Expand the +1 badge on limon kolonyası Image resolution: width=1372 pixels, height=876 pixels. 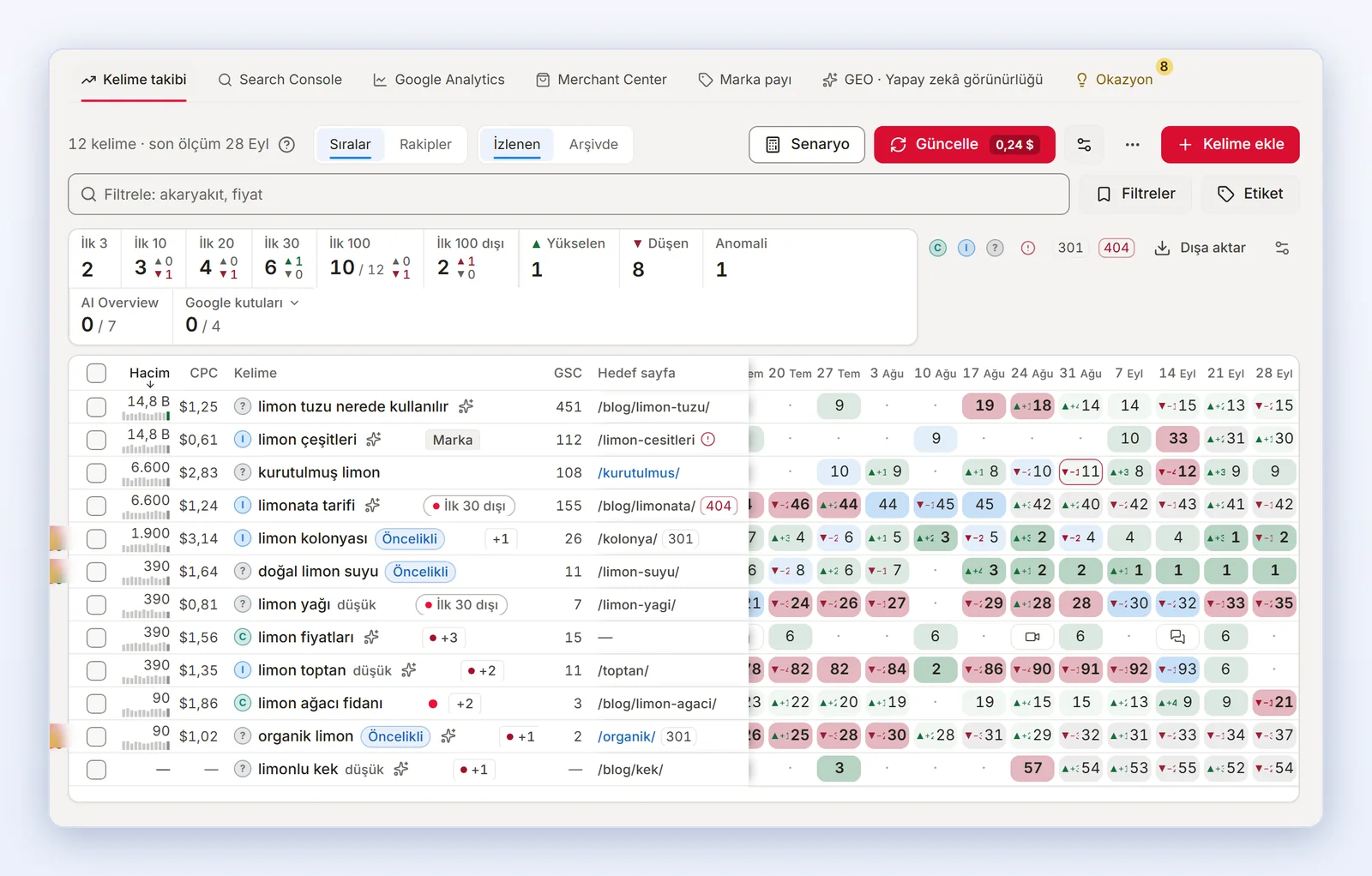click(x=501, y=539)
